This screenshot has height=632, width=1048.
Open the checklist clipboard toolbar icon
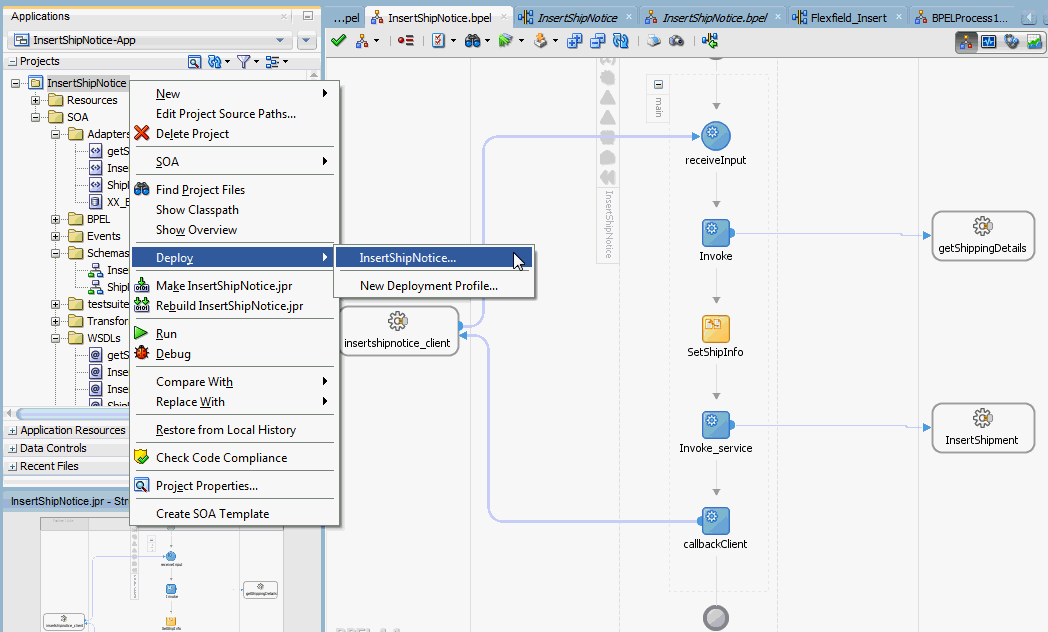(438, 41)
